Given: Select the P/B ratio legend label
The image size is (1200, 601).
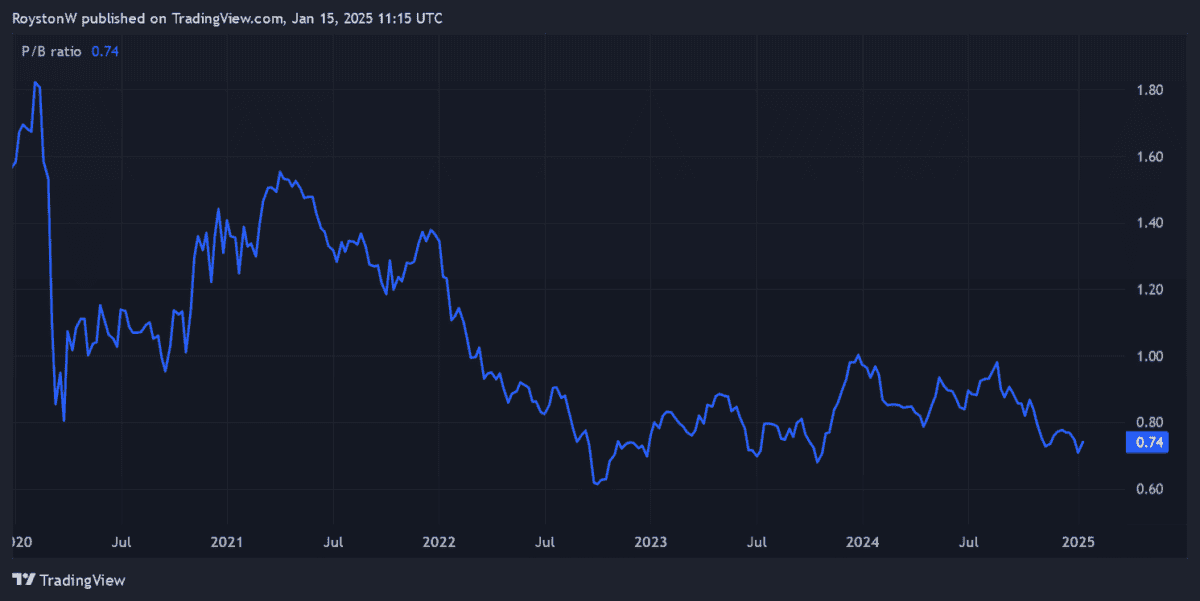Looking at the screenshot, I should (52, 51).
